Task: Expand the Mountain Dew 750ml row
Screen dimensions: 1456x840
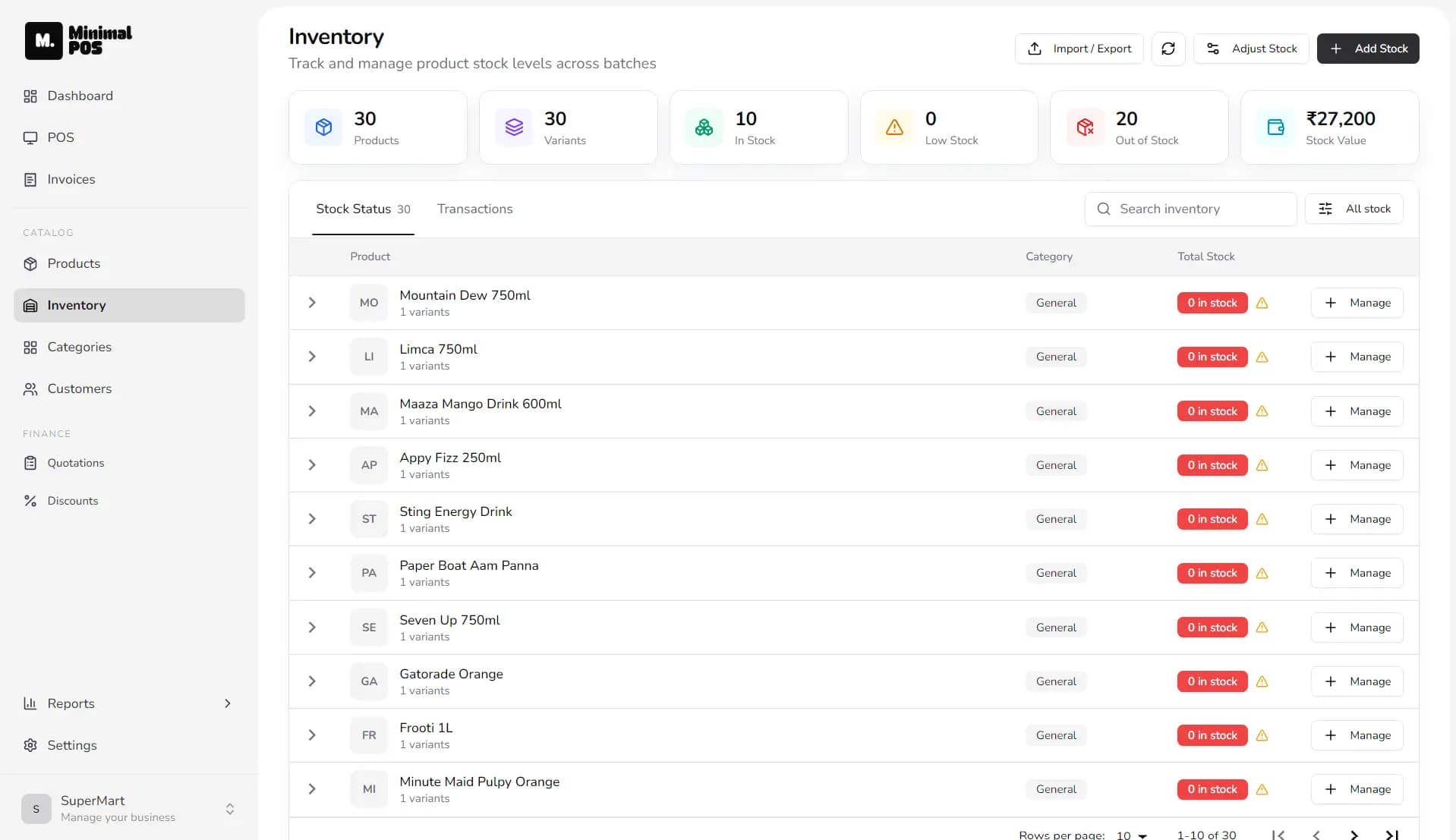Action: [312, 303]
